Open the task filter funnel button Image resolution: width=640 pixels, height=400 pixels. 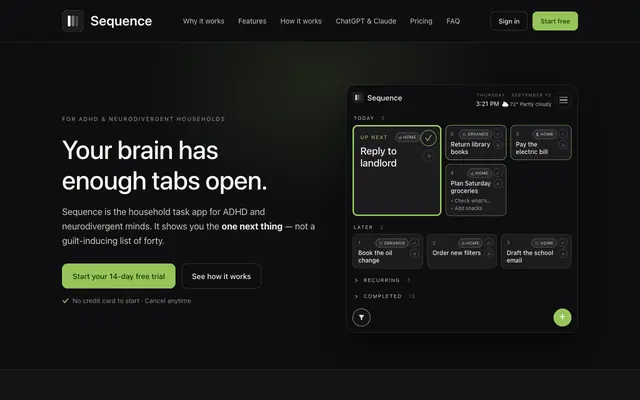[361, 318]
